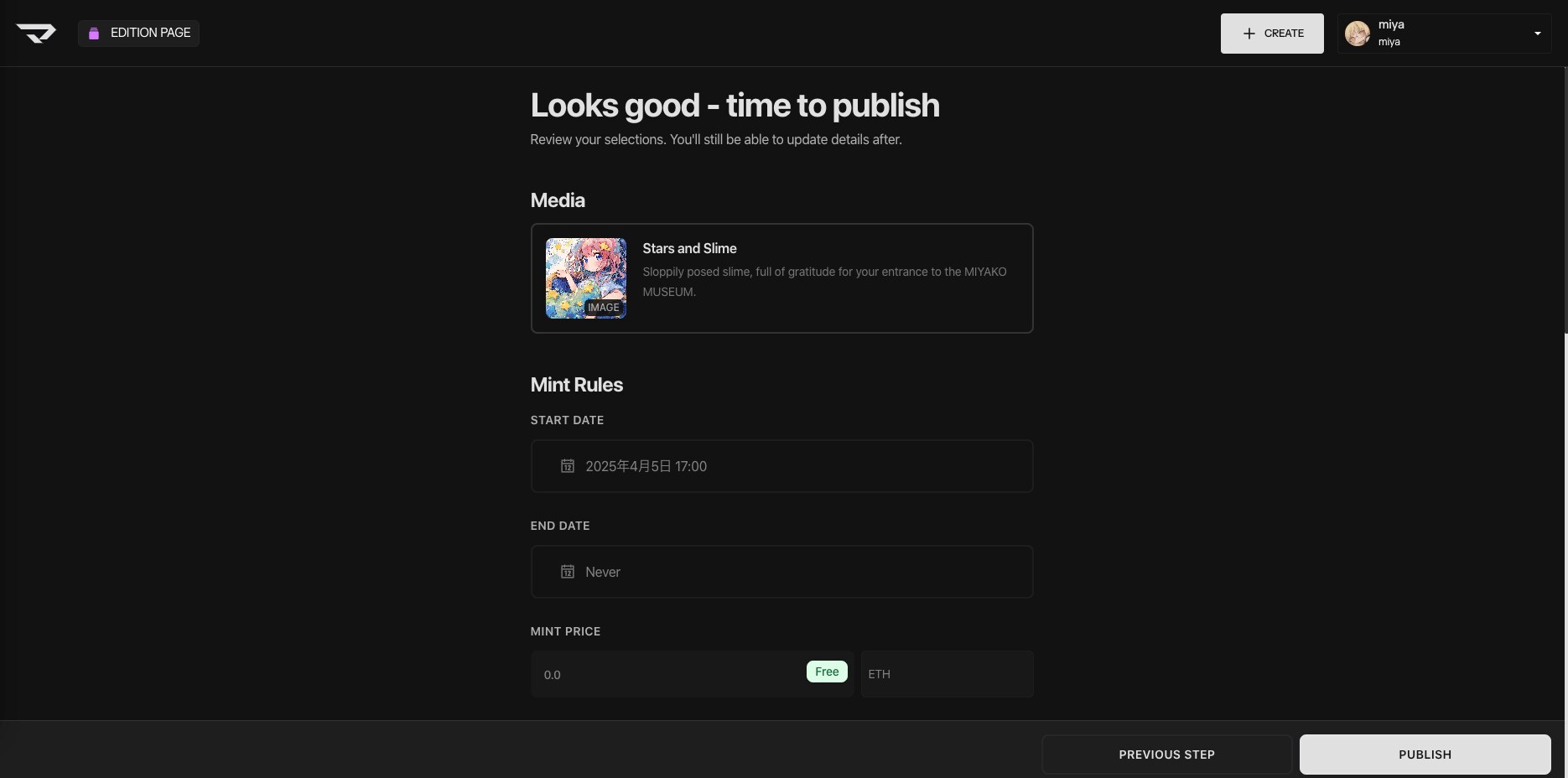1568x778 pixels.
Task: Click the End Date calendar icon
Action: (568, 572)
